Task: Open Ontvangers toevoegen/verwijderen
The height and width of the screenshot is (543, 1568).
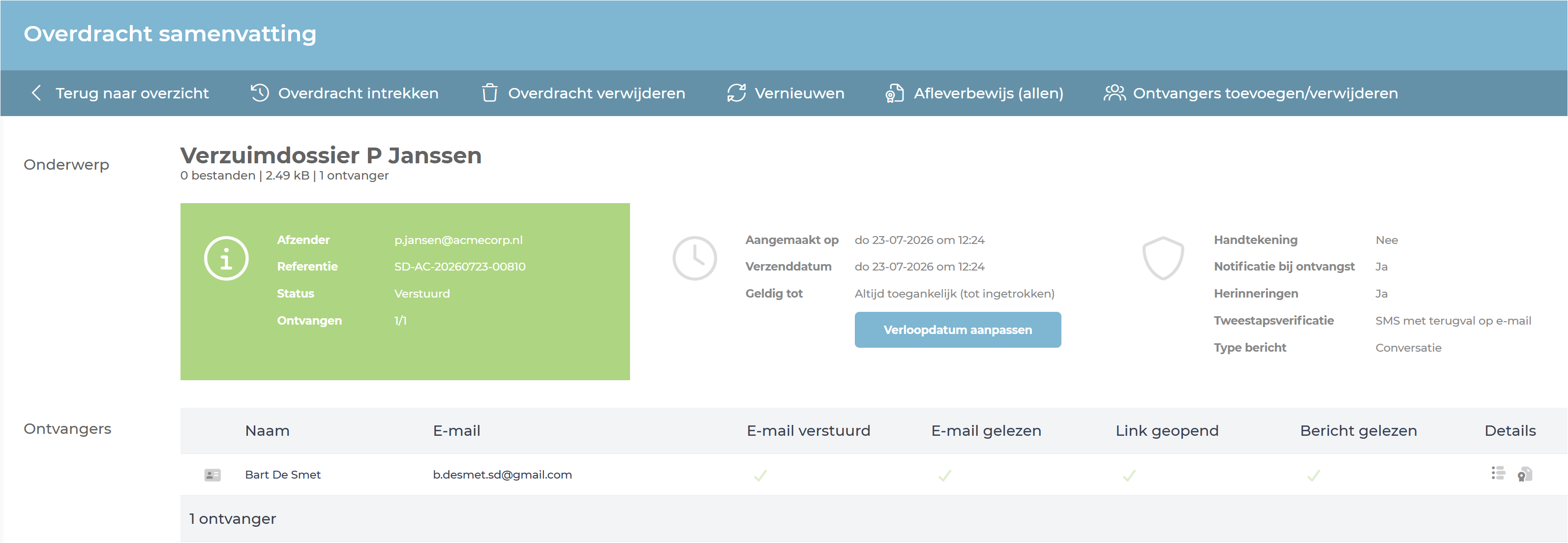Action: [x=1265, y=93]
